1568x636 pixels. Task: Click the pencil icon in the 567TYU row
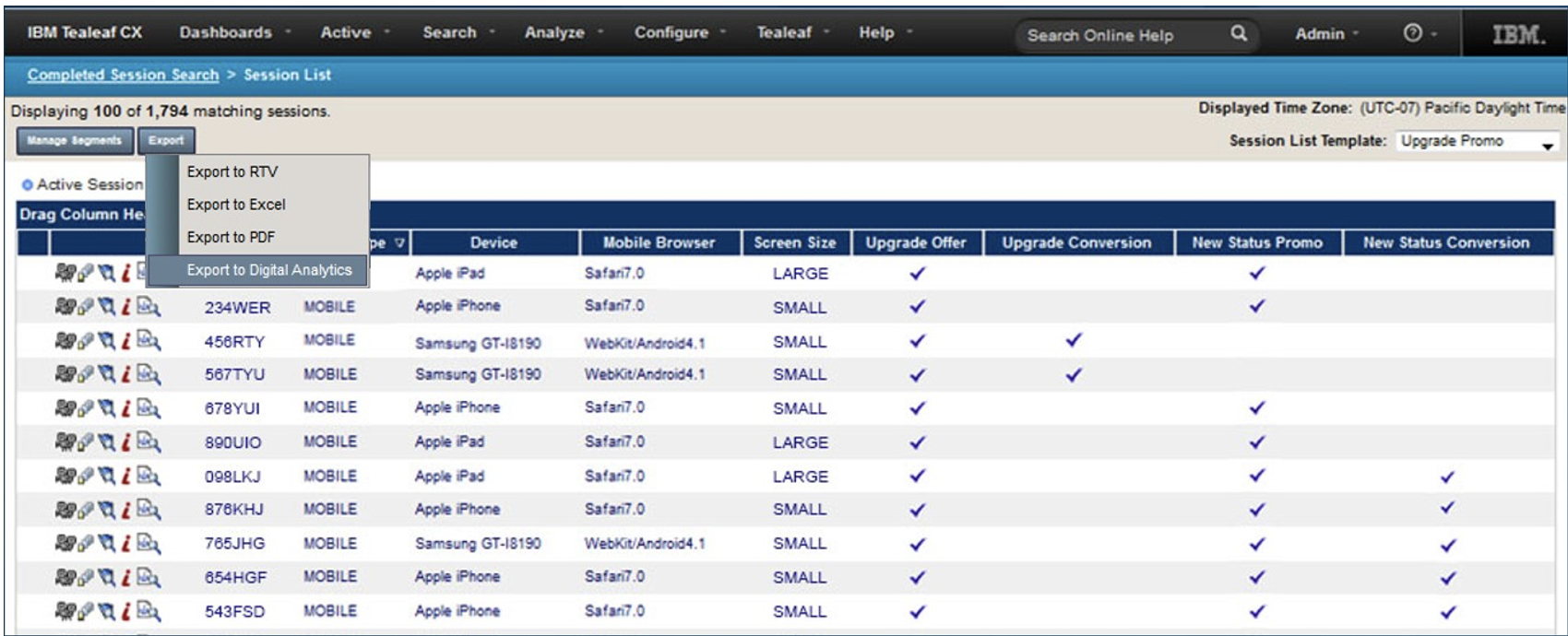point(86,373)
